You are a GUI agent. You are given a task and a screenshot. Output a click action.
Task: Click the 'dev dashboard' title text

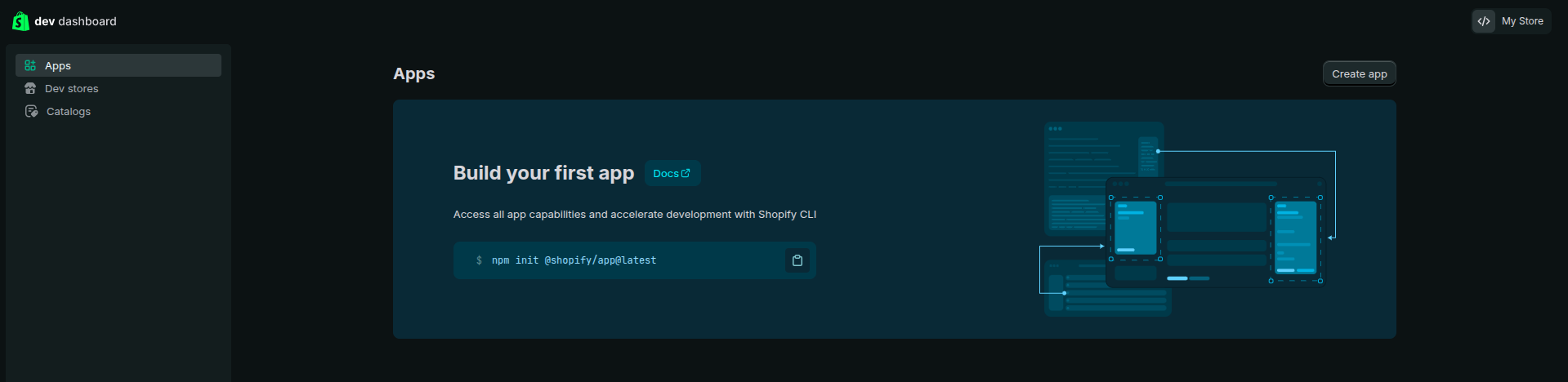coord(75,21)
